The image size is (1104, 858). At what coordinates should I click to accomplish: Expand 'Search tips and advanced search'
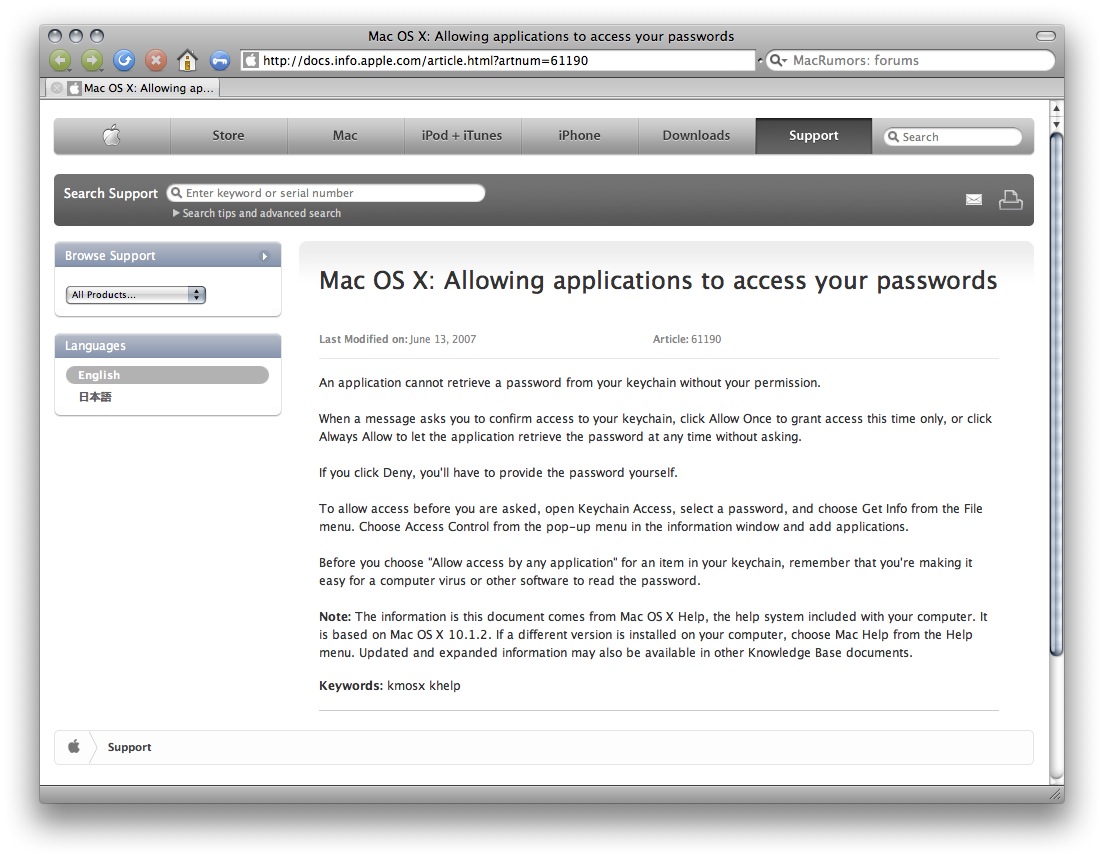(257, 213)
